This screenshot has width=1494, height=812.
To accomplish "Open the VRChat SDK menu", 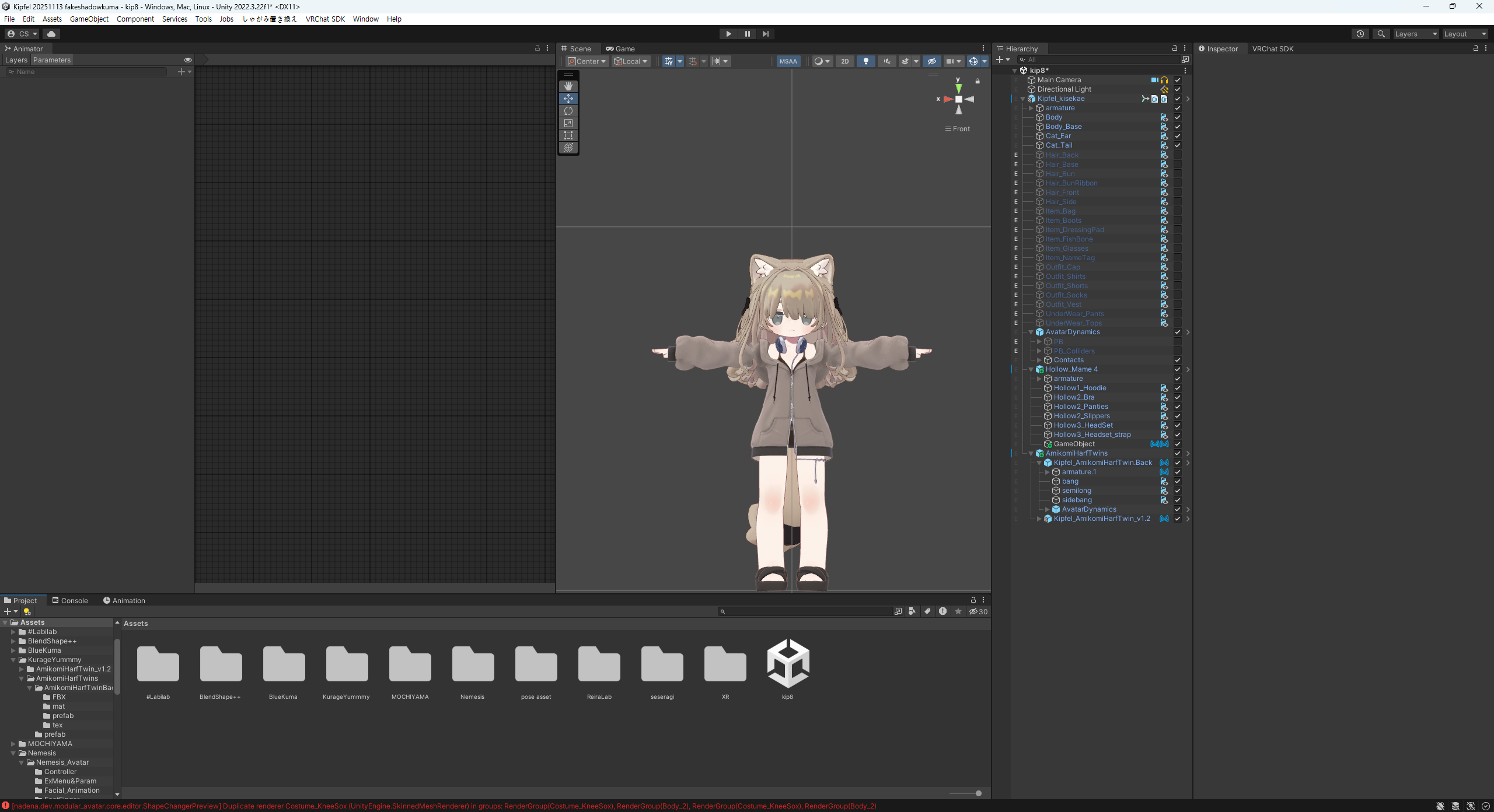I will [325, 19].
